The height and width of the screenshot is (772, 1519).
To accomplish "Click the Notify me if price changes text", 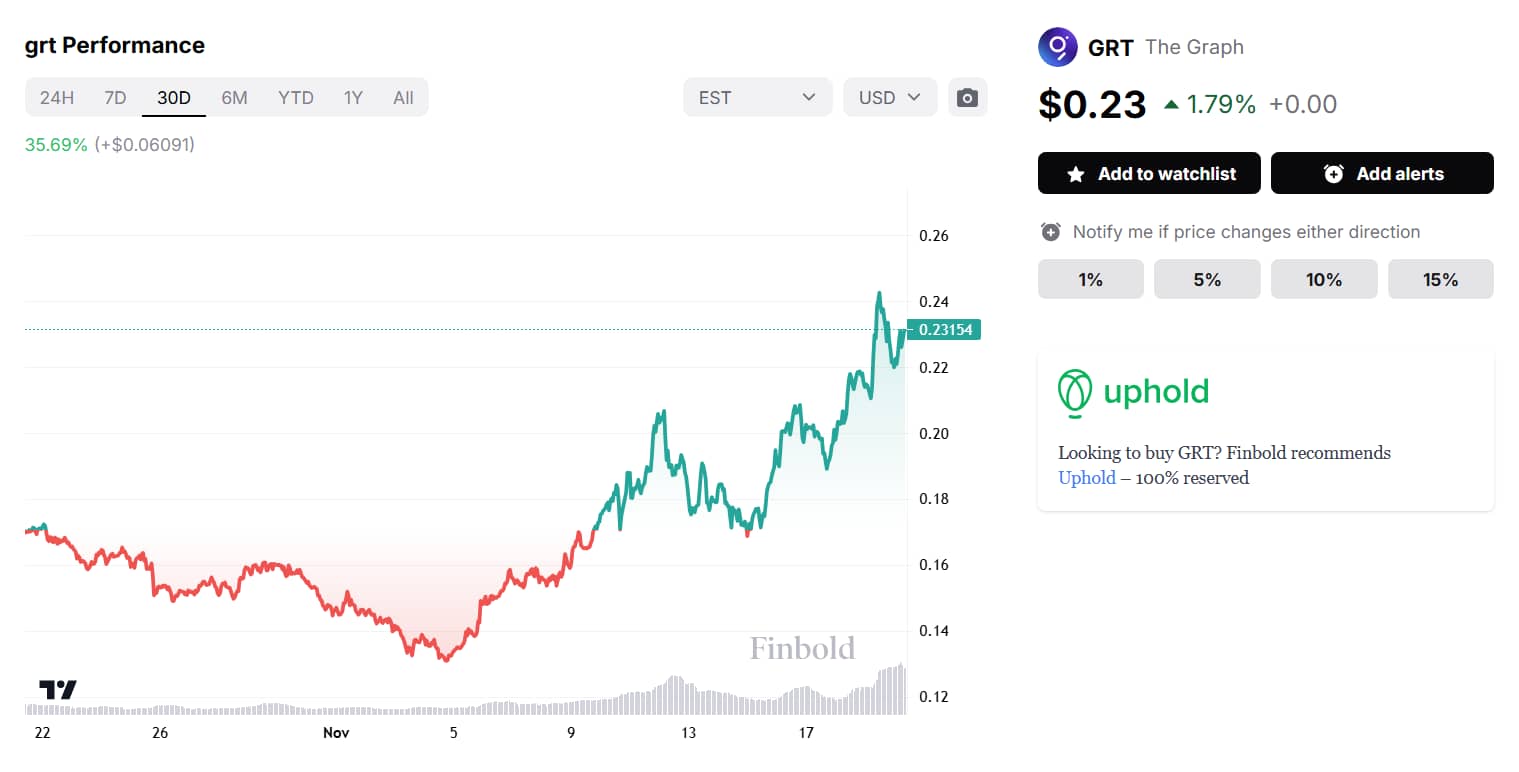I will coord(1246,232).
